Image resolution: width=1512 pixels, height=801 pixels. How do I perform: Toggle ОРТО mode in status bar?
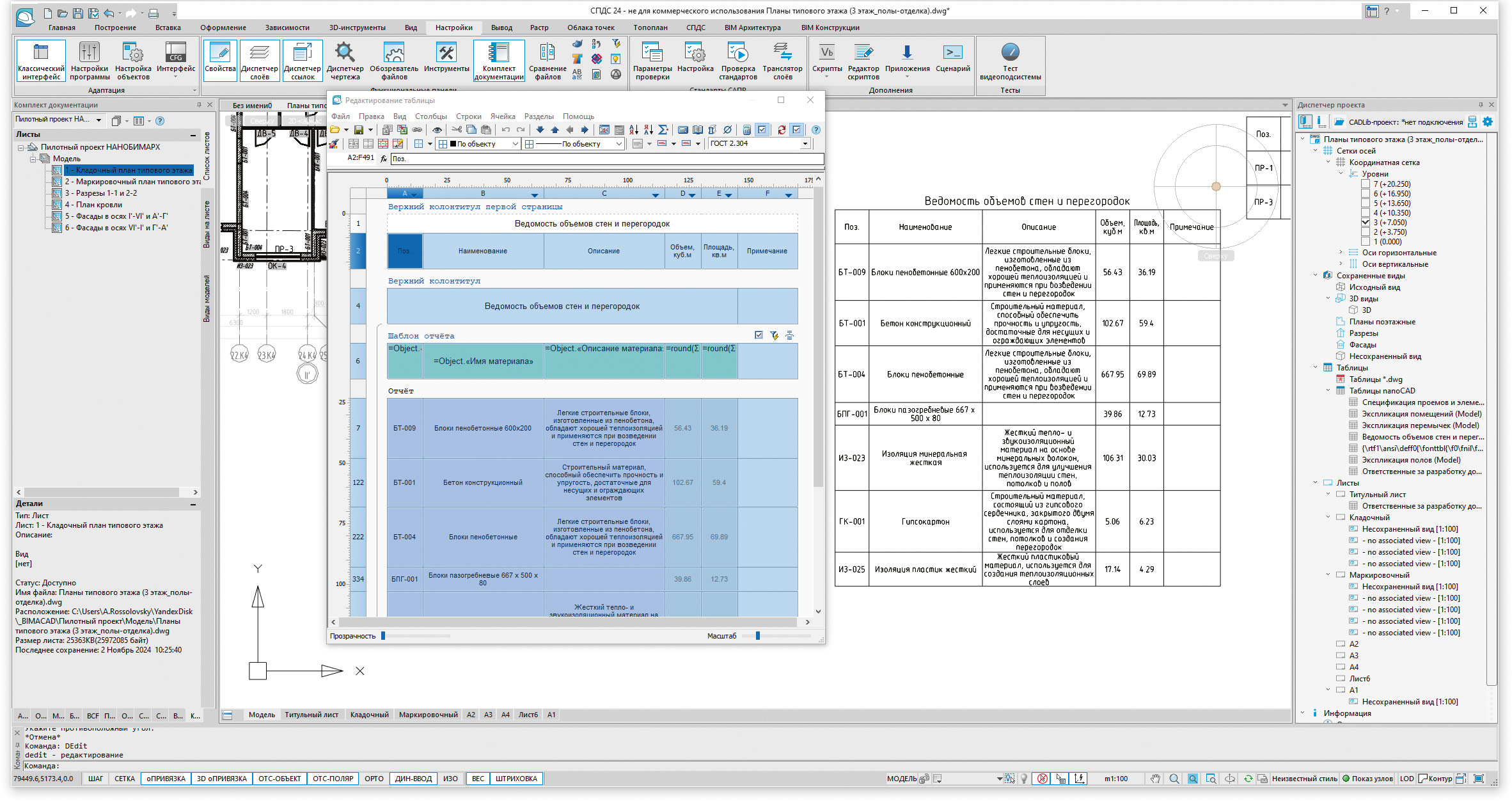tap(374, 779)
